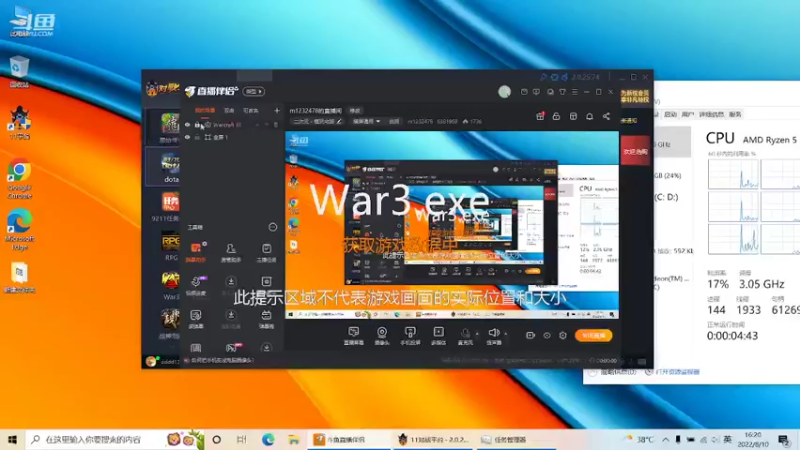Image resolution: width=800 pixels, height=450 pixels.
Task: Open File Explorer from the taskbar
Action: pos(294,439)
